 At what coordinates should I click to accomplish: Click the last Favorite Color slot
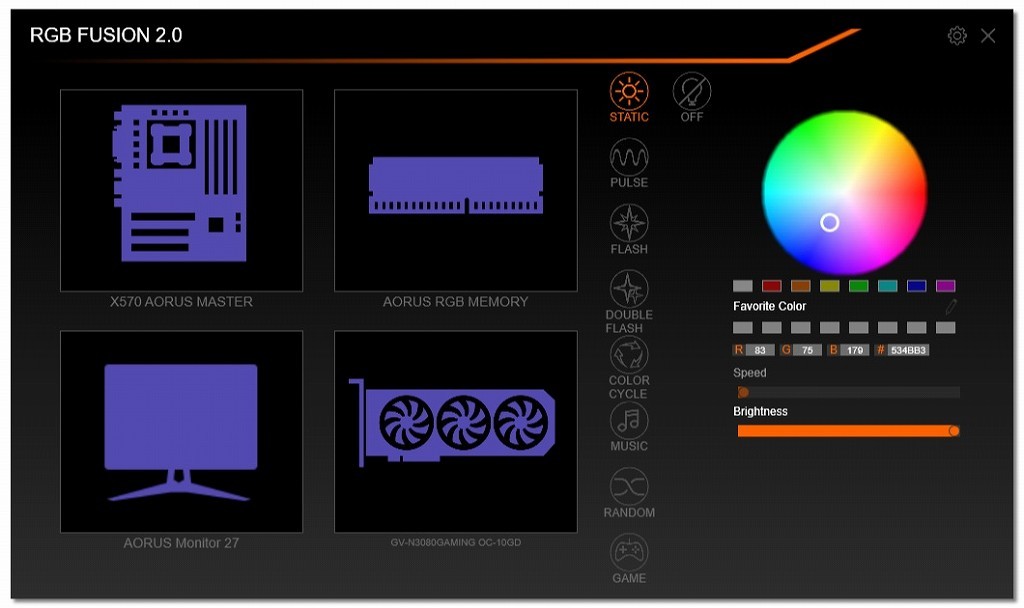pos(946,327)
